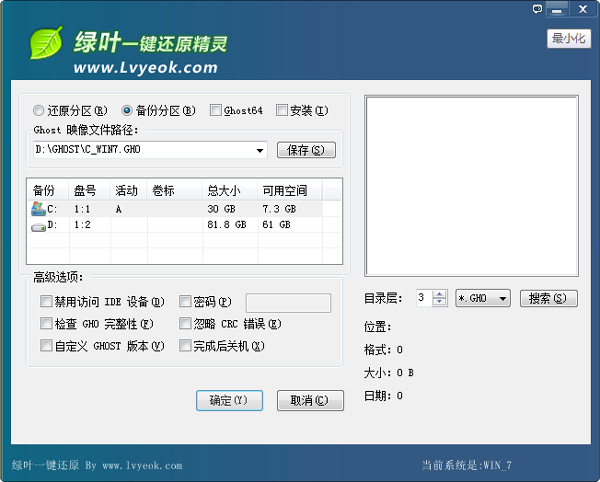Click the 活动 column header
The width and height of the screenshot is (600, 482).
coord(128,190)
